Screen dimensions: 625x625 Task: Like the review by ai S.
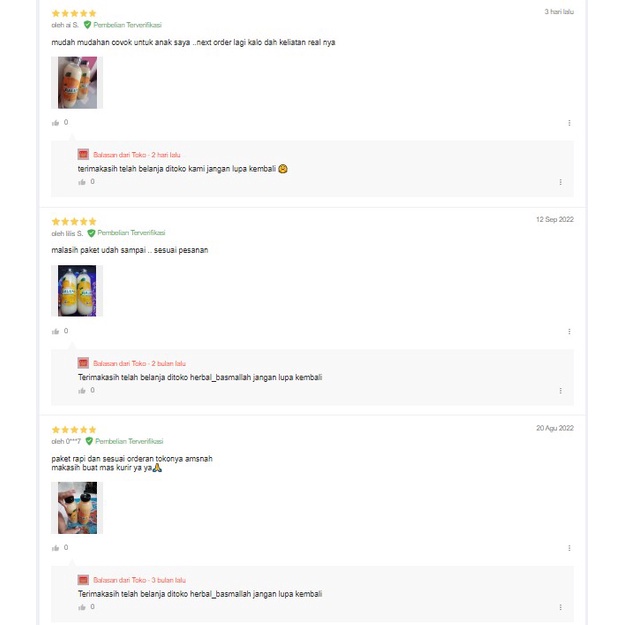[x=55, y=123]
